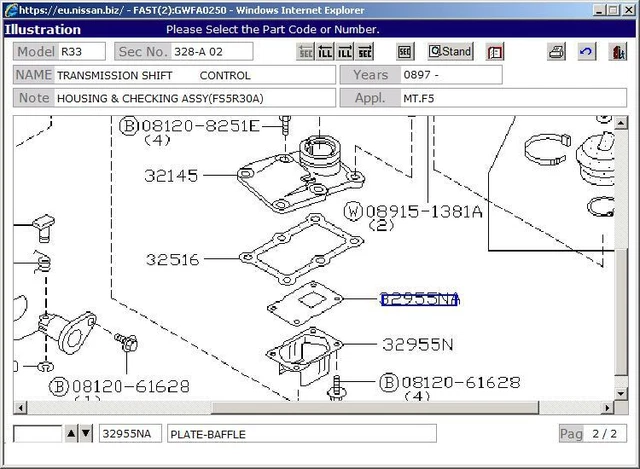
Task: Click the Stand zoom button
Action: tap(450, 52)
